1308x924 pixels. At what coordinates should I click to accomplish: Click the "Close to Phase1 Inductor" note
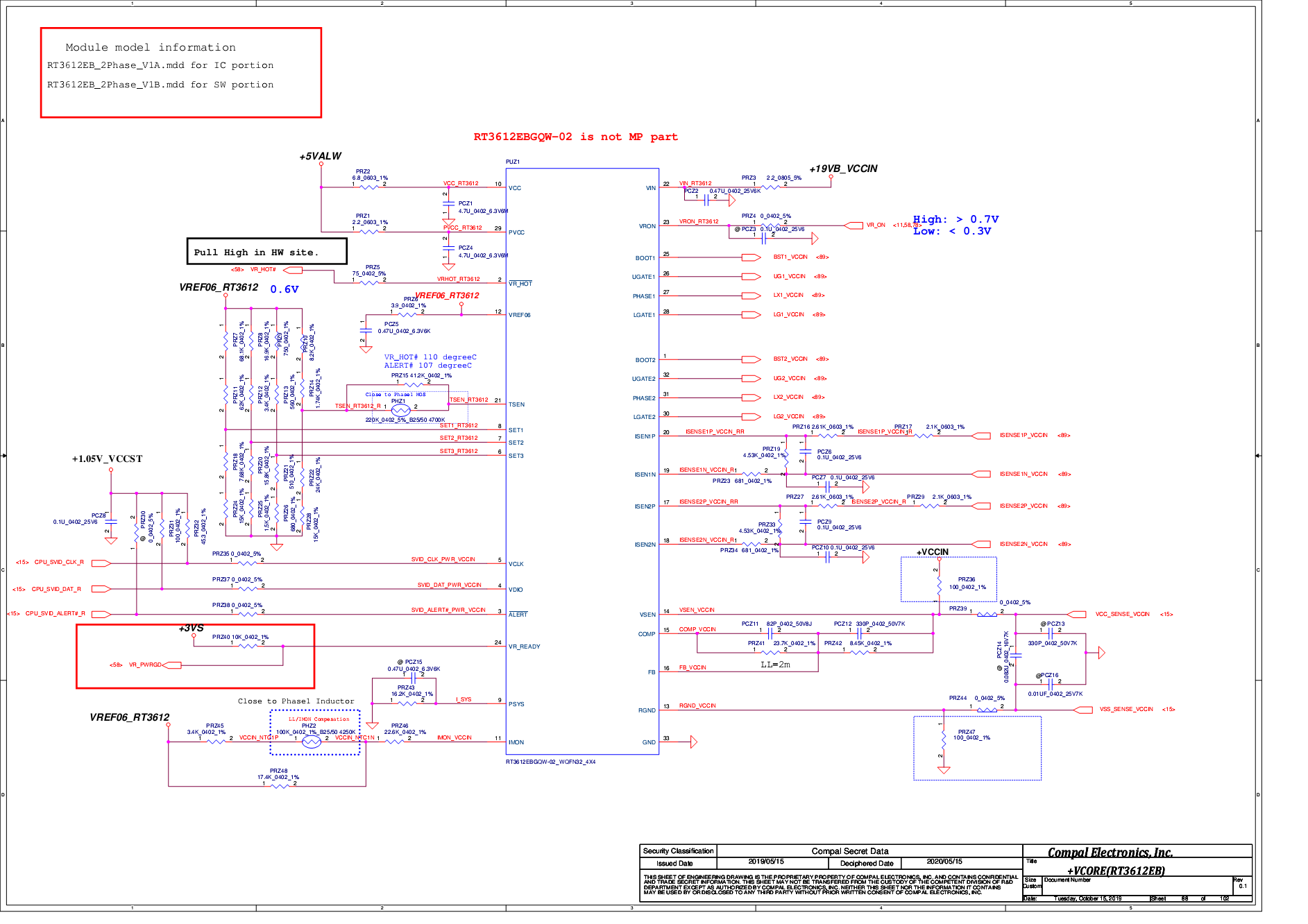pyautogui.click(x=296, y=701)
